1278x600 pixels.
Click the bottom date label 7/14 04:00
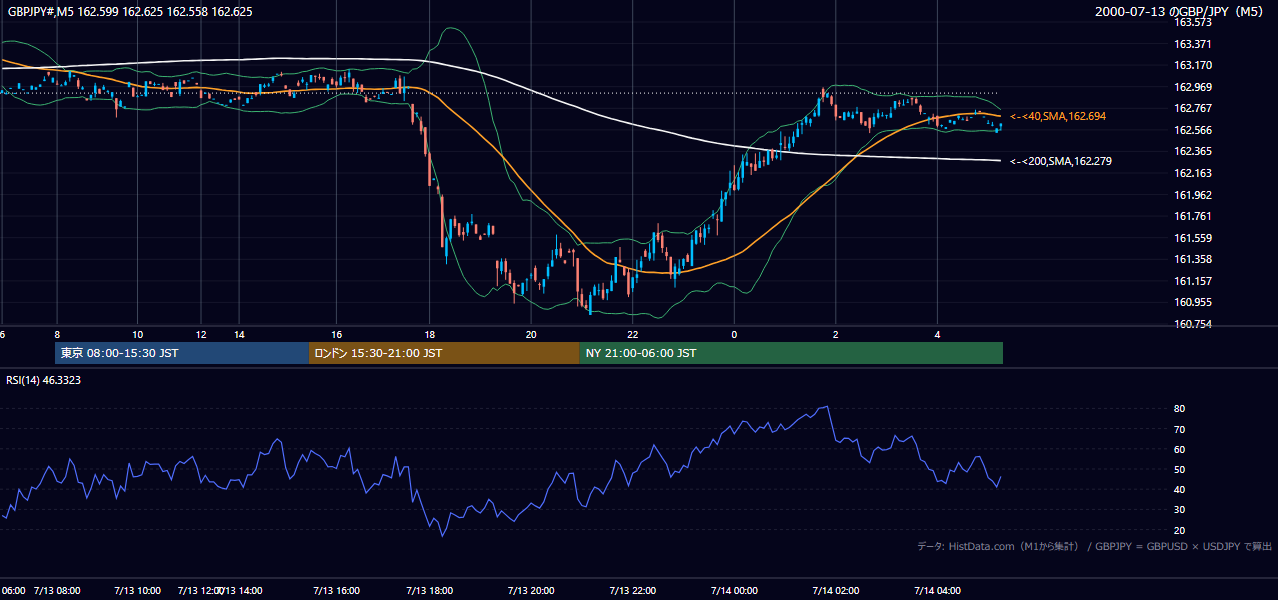point(937,591)
